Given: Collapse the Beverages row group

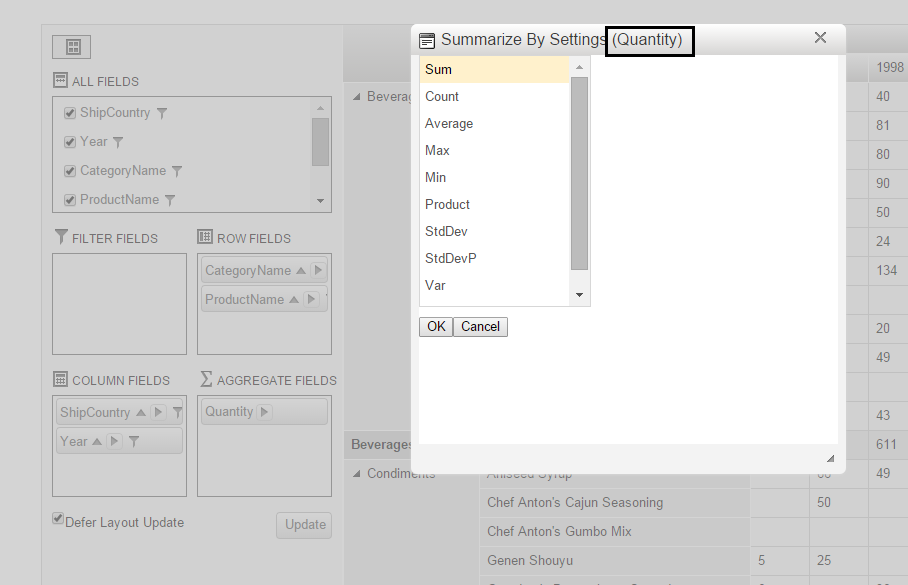Looking at the screenshot, I should pyautogui.click(x=357, y=97).
